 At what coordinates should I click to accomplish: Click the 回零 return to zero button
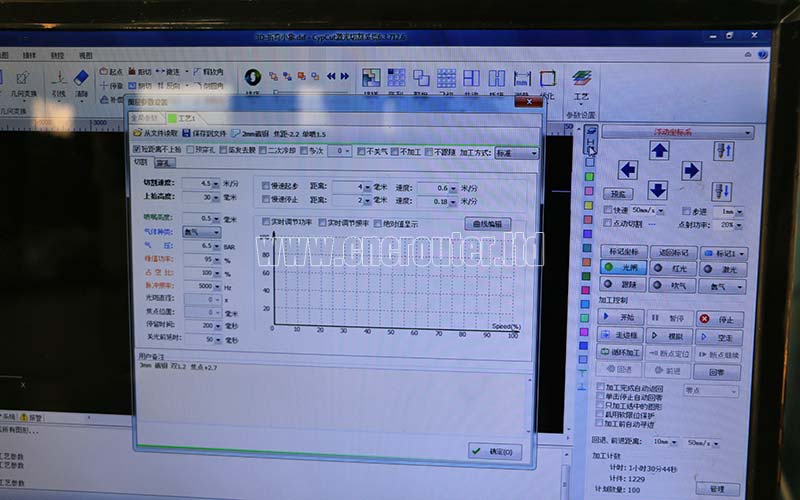pyautogui.click(x=717, y=372)
